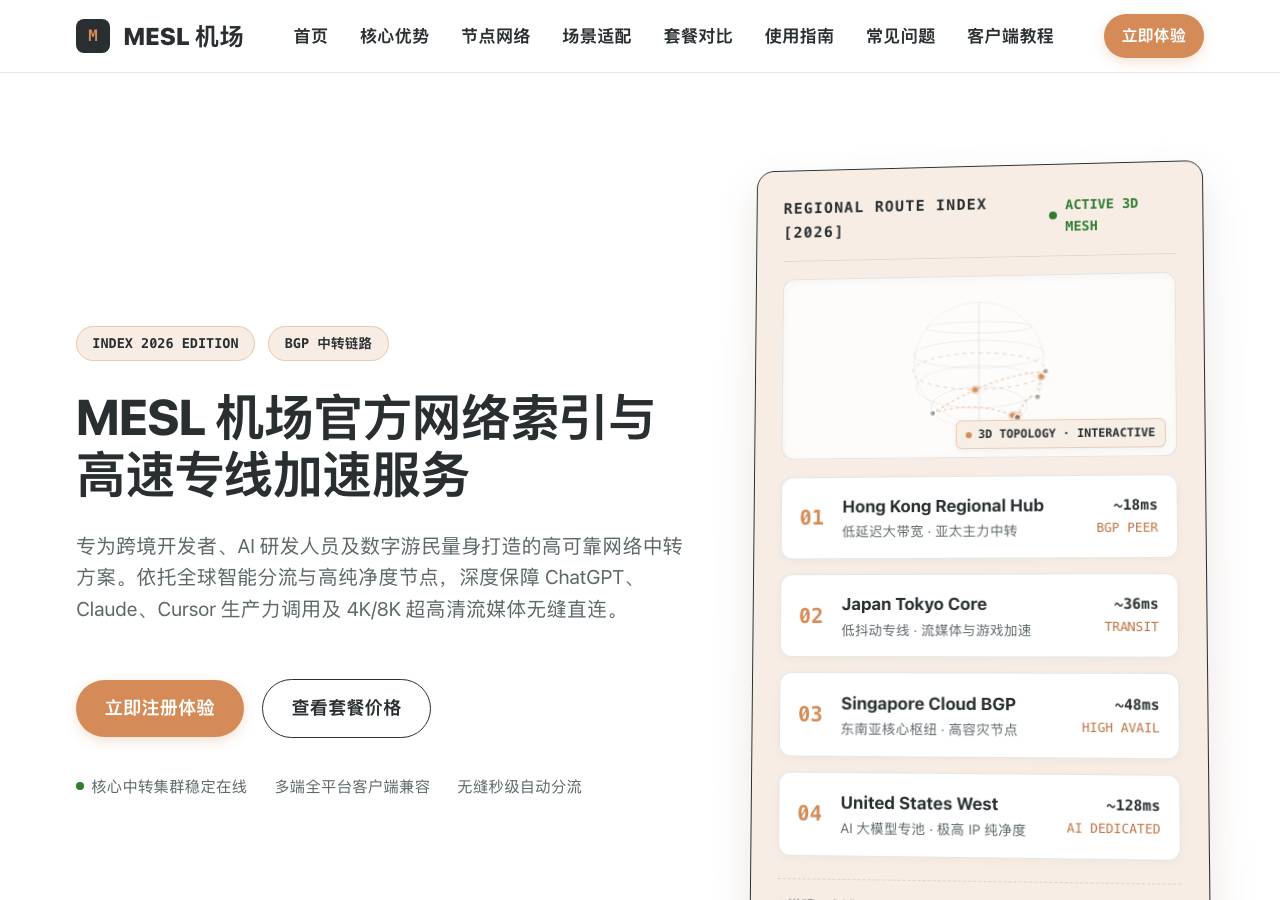Click the 立即注册体验 button
Viewport: 1280px width, 900px height.
tap(160, 708)
